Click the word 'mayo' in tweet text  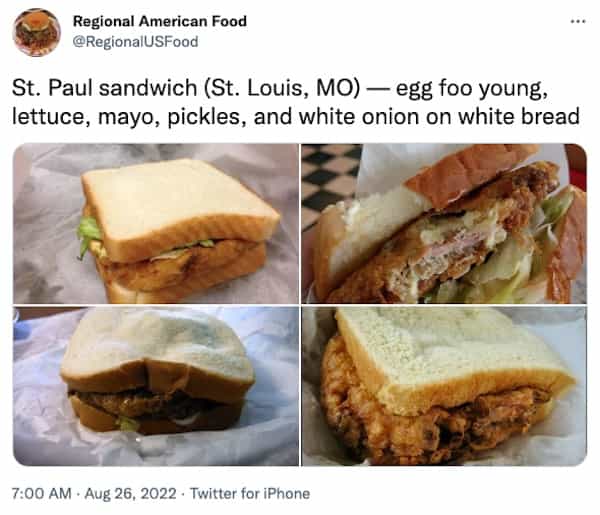(x=129, y=118)
